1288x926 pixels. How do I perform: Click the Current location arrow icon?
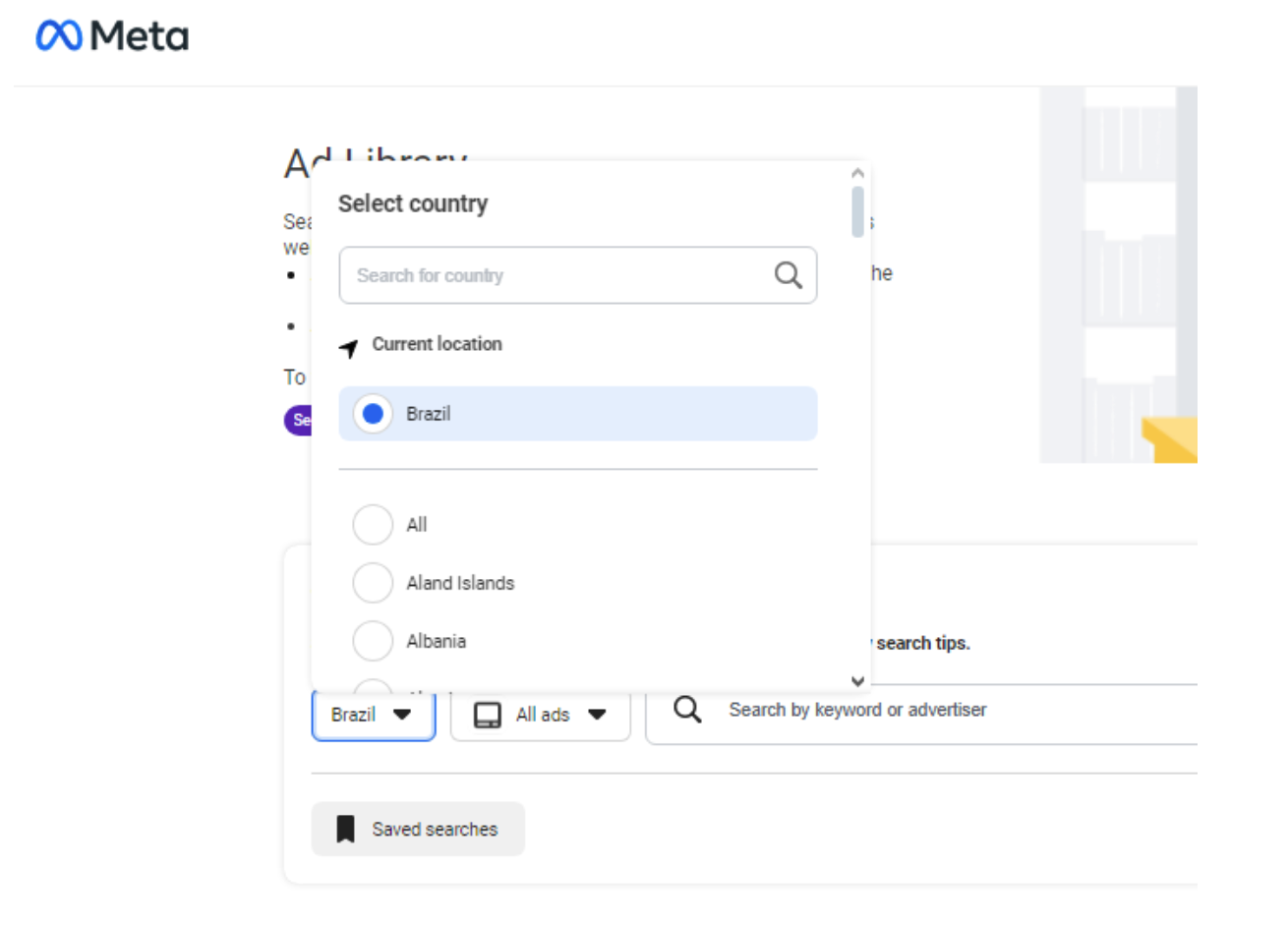[x=349, y=348]
